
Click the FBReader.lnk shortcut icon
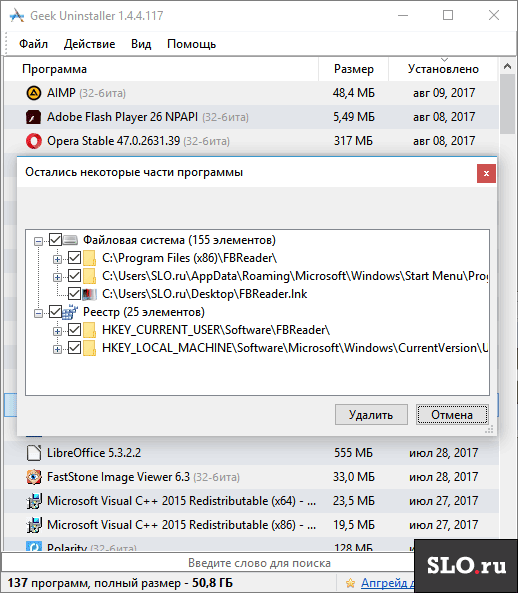click(x=90, y=294)
